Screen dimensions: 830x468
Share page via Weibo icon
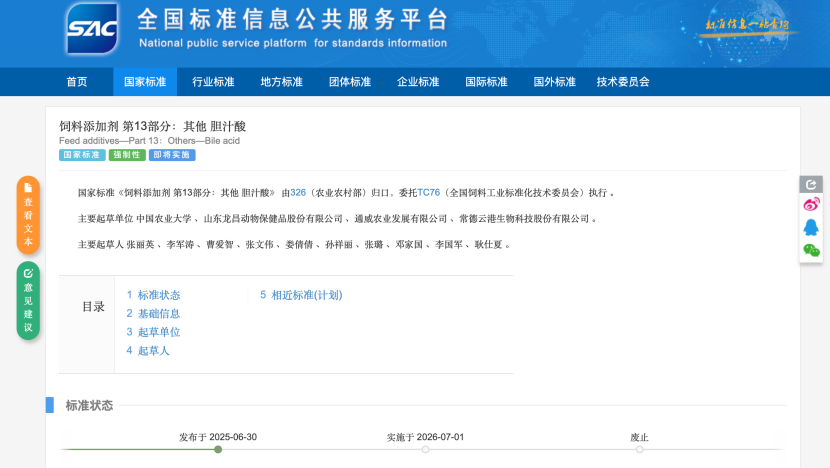coord(811,205)
